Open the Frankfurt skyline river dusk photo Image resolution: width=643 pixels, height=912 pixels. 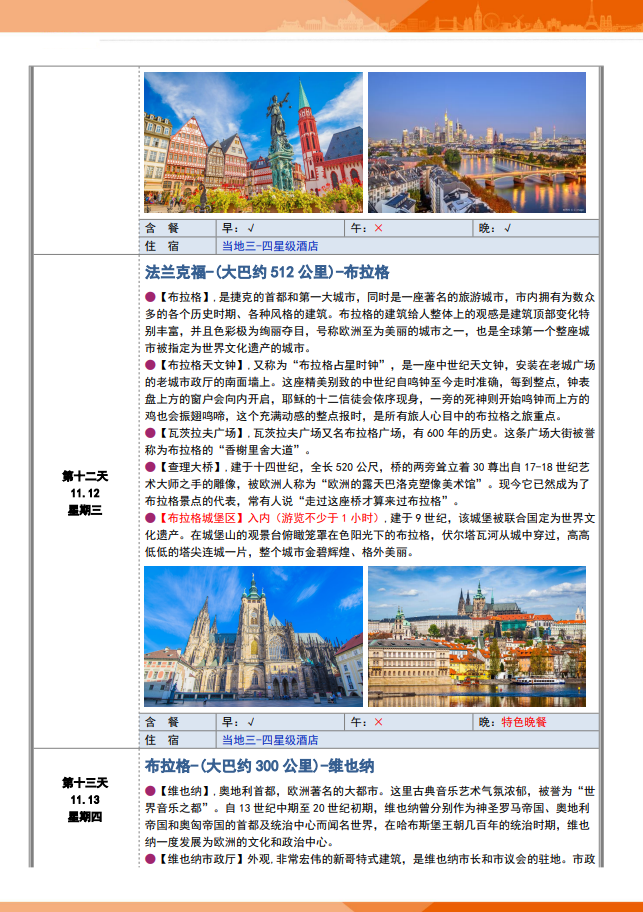[477, 142]
